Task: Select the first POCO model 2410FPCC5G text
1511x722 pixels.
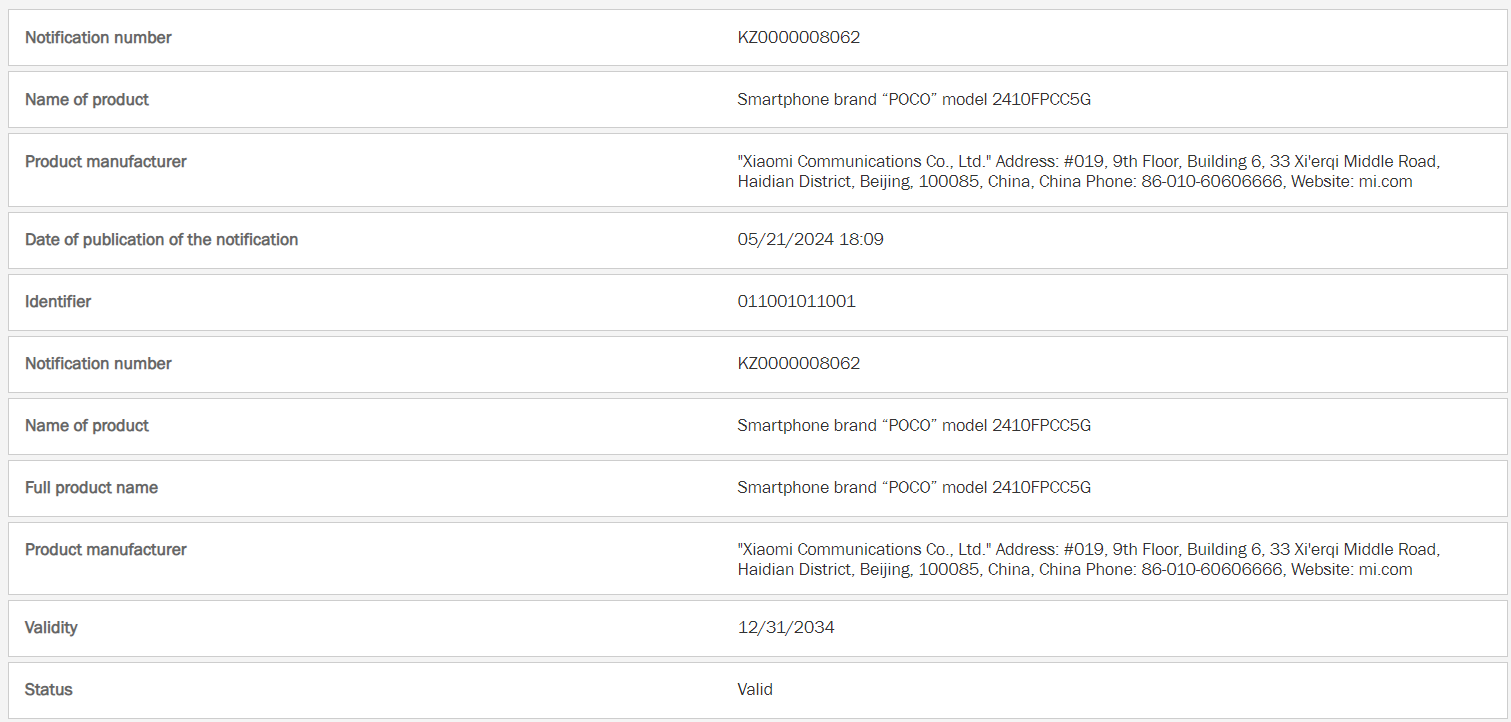Action: tap(913, 100)
